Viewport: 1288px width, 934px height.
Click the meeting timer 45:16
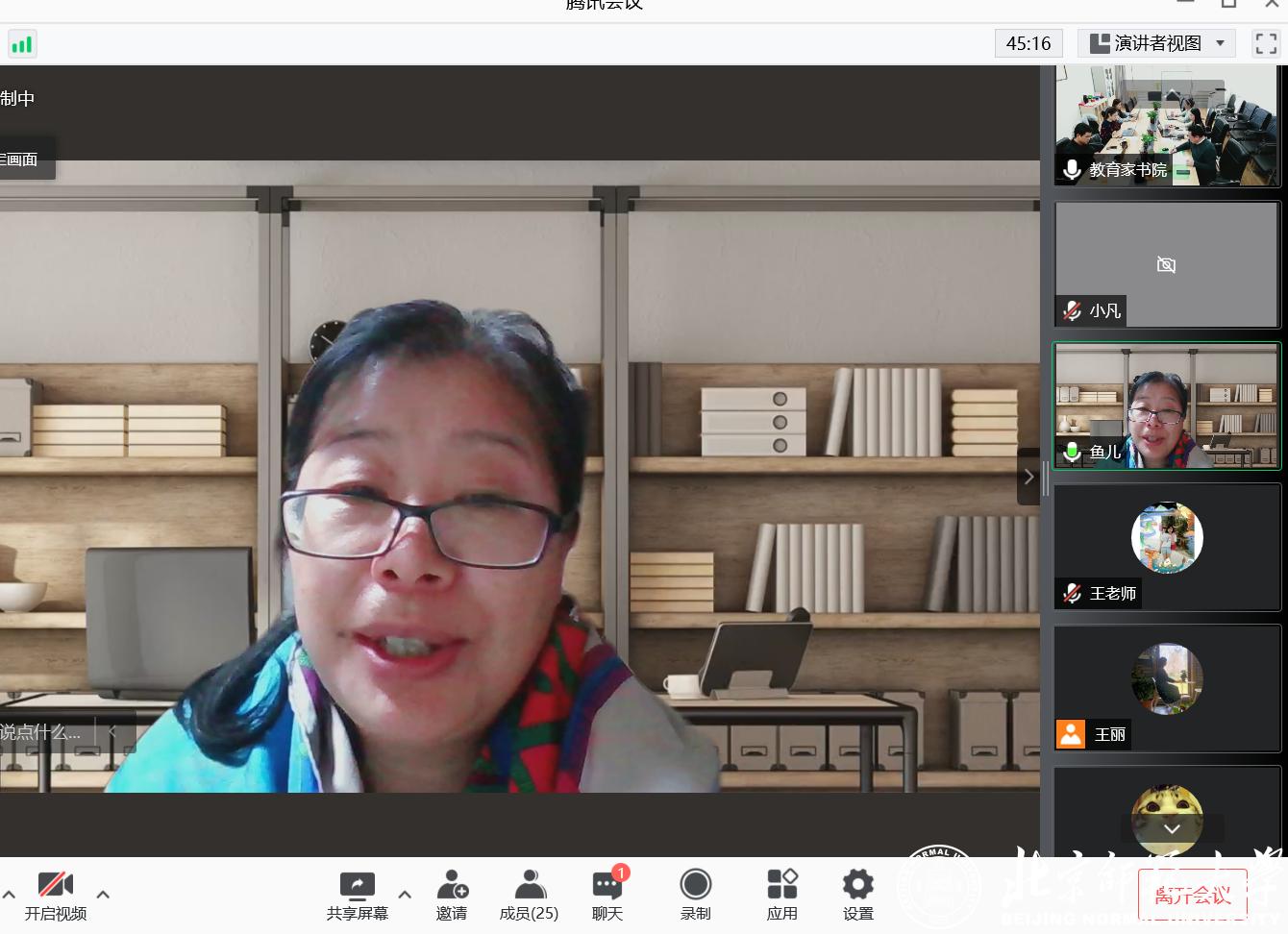1028,43
